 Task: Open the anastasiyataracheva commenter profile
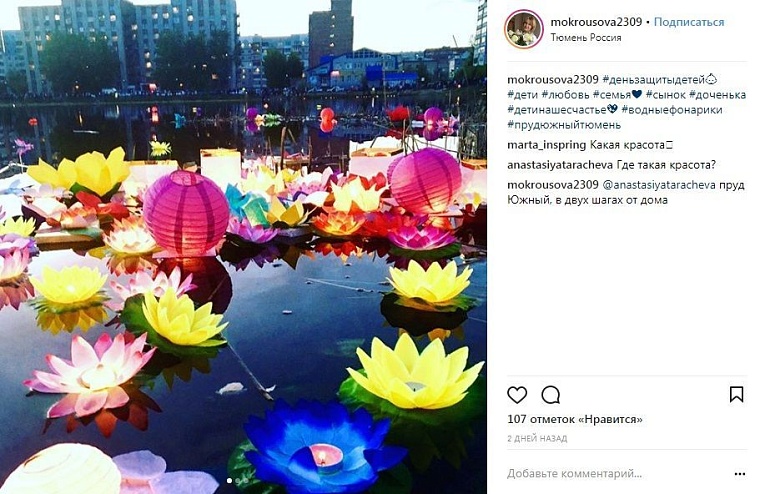[560, 165]
